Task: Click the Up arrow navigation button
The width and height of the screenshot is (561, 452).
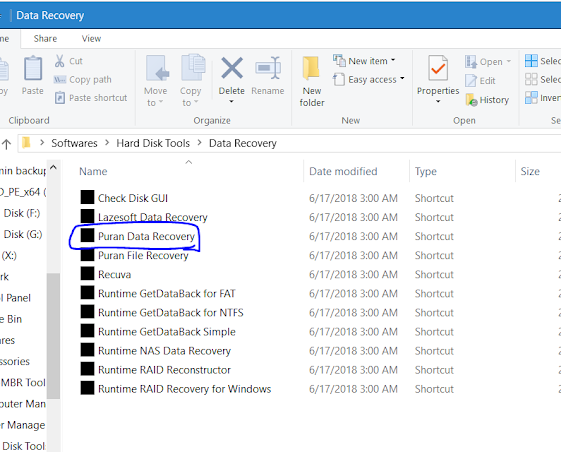Action: [6, 144]
